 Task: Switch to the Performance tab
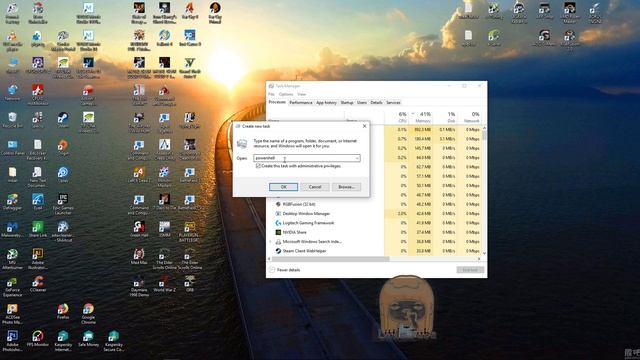pyautogui.click(x=301, y=103)
